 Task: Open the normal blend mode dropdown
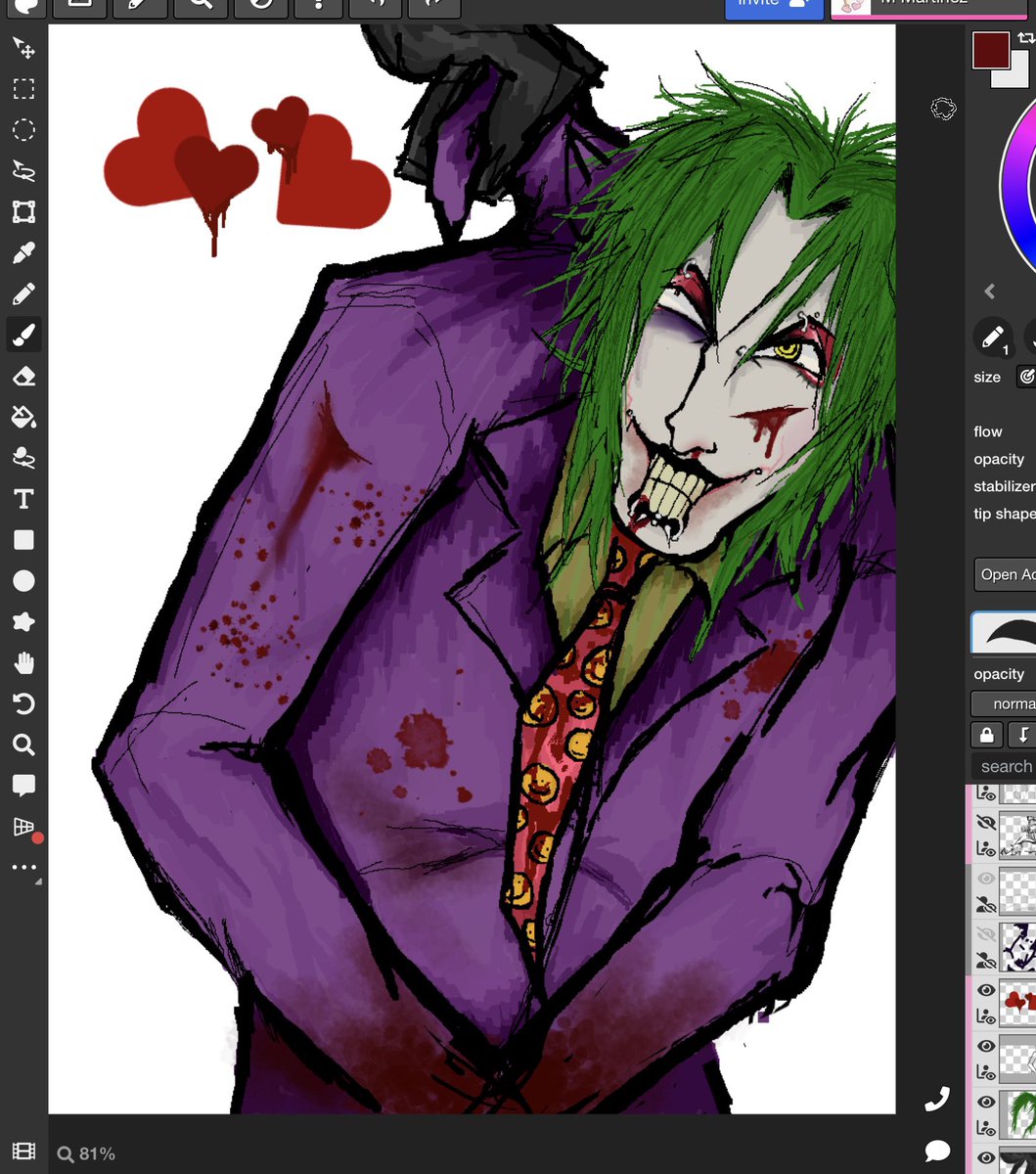coord(1004,703)
